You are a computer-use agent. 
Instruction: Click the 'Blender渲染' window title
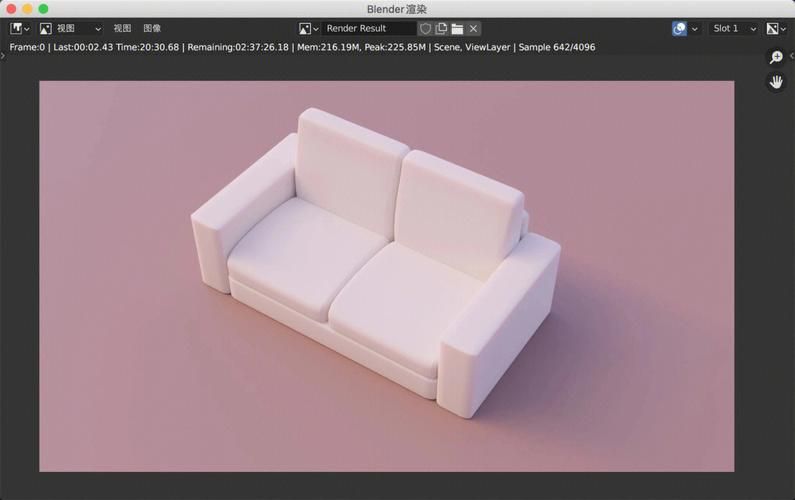[x=397, y=9]
